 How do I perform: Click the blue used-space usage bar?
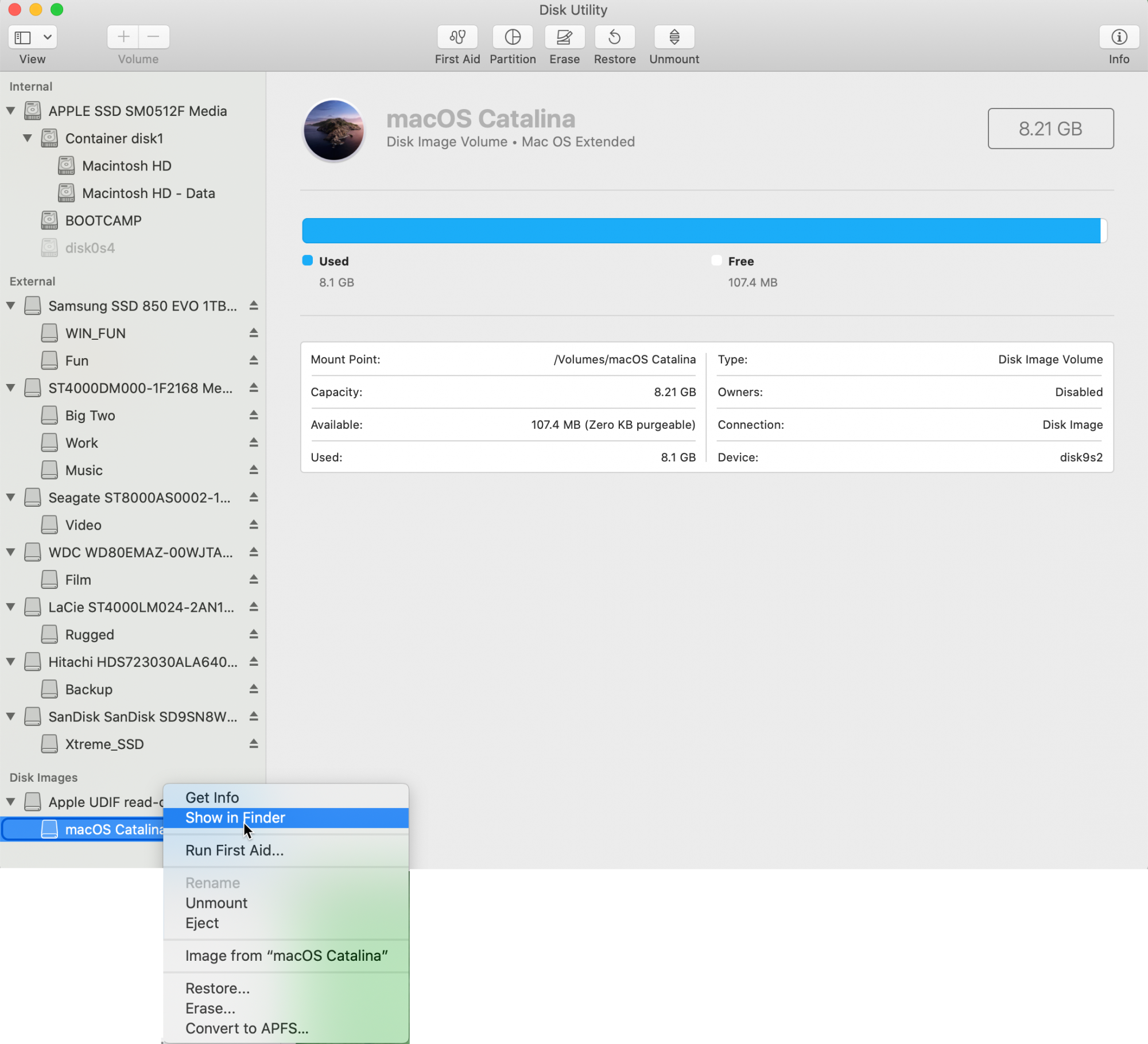click(701, 231)
